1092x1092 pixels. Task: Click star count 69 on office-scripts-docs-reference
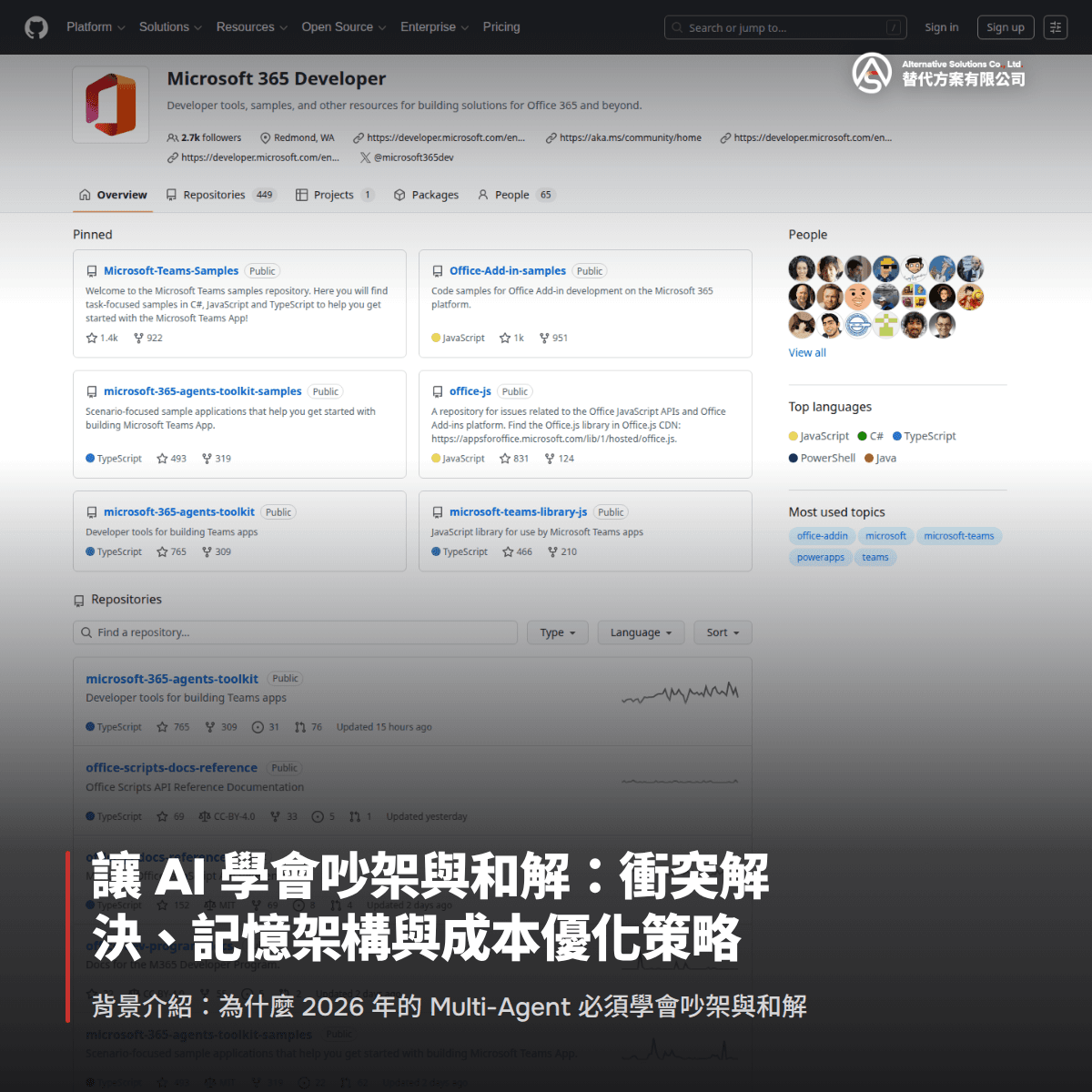click(170, 816)
